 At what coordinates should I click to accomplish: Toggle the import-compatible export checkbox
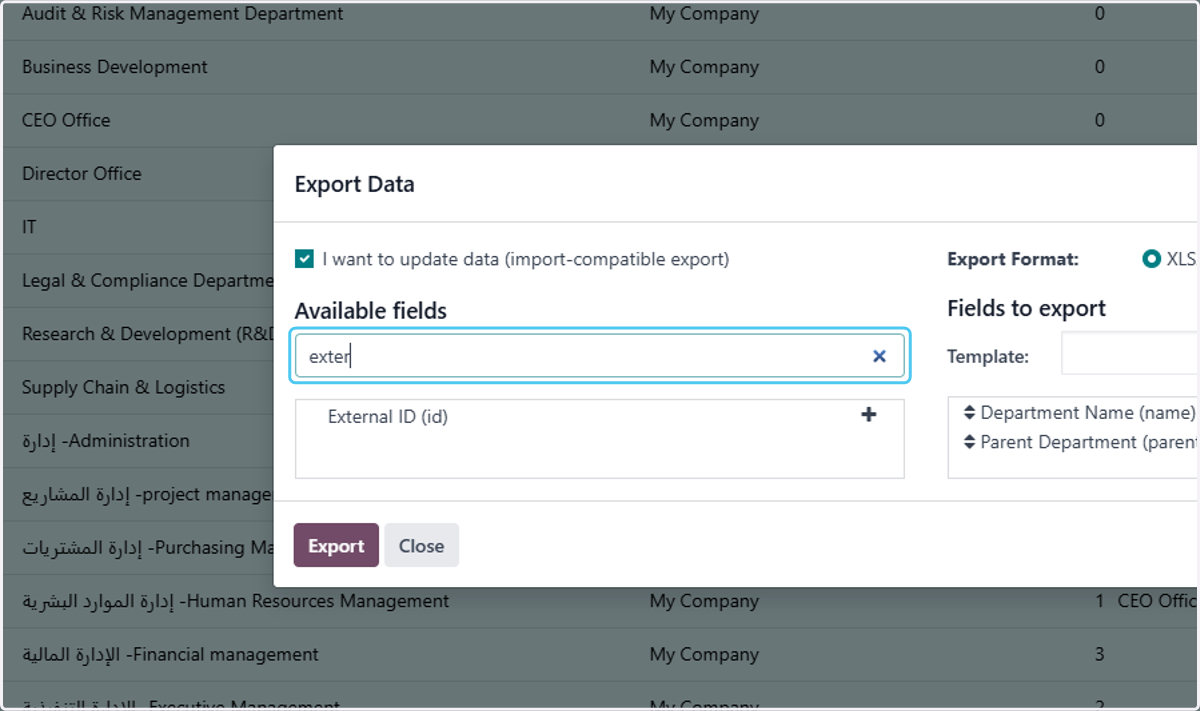304,259
